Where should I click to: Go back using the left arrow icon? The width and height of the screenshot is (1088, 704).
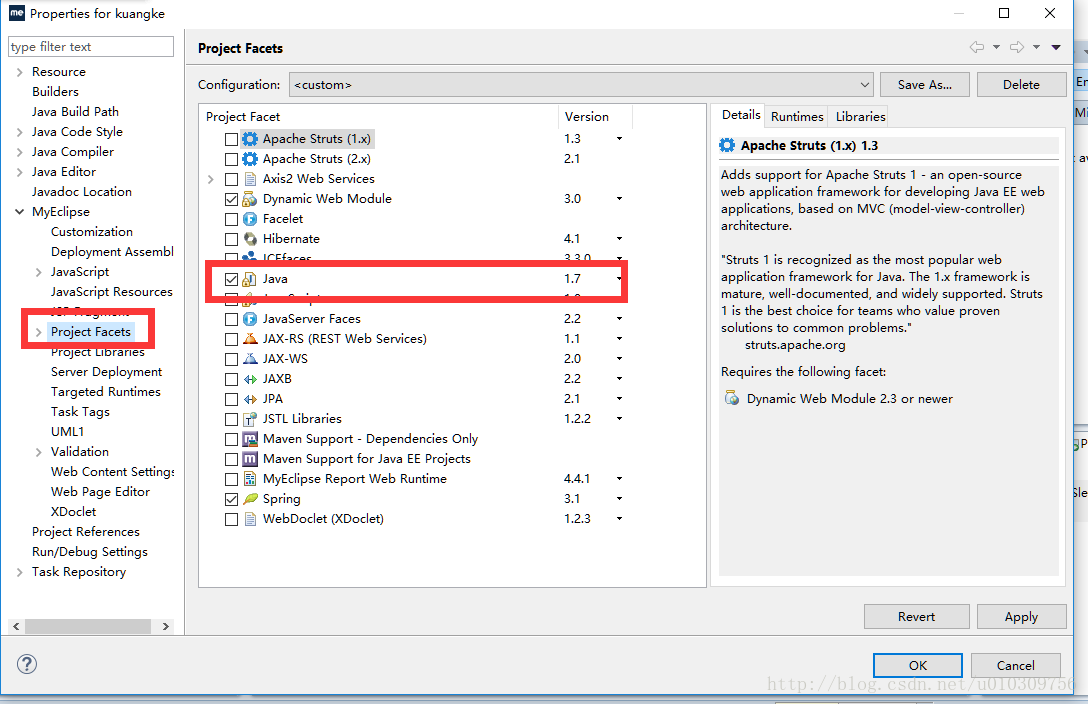(977, 47)
